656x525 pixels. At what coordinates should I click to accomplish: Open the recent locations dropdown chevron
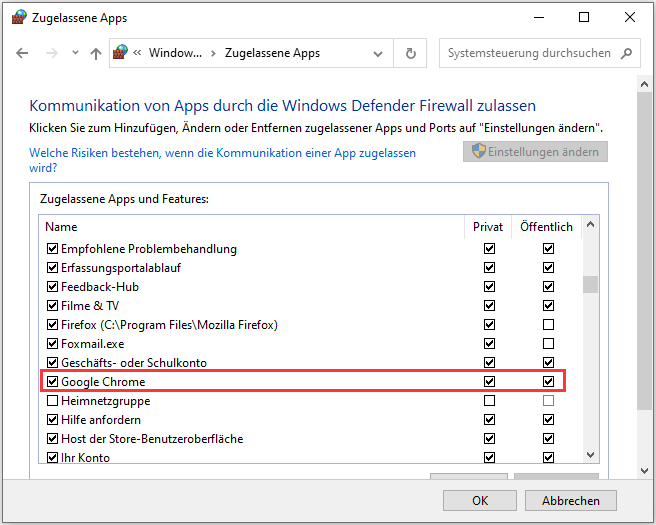(75, 53)
